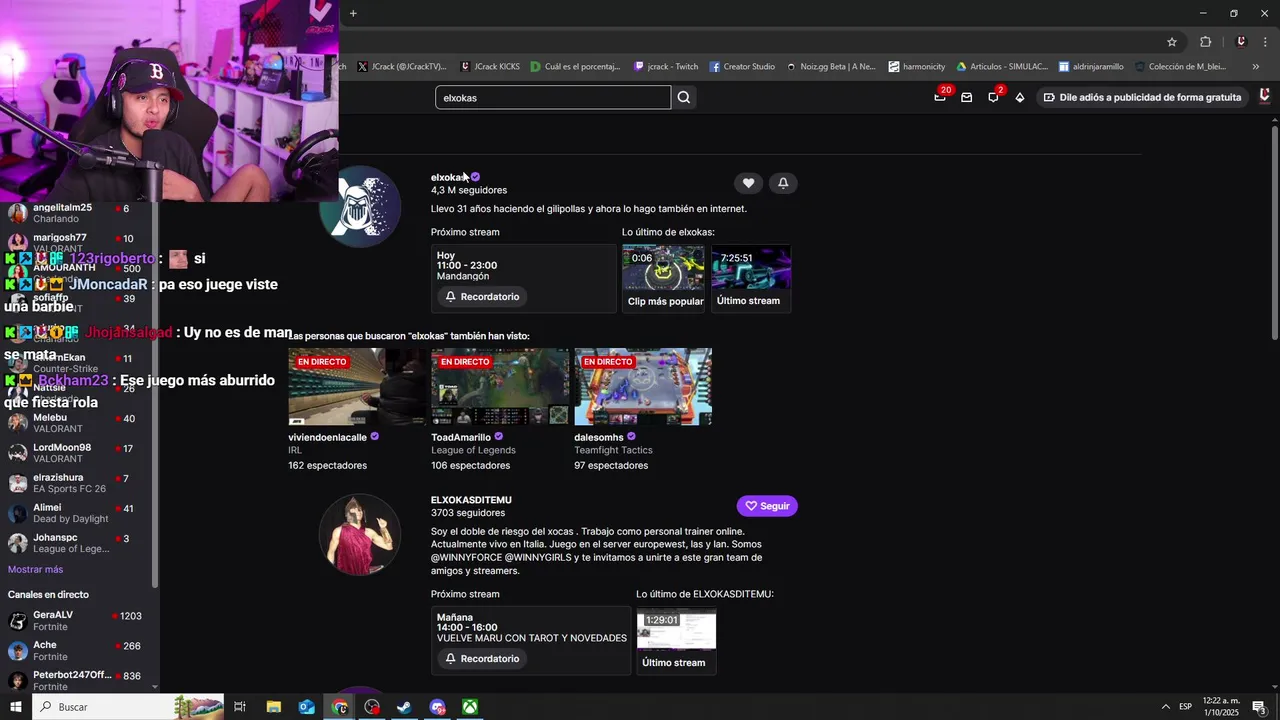Image resolution: width=1280 pixels, height=720 pixels.
Task: Select Alimei Dead by Daylight channel
Action: tap(78, 513)
